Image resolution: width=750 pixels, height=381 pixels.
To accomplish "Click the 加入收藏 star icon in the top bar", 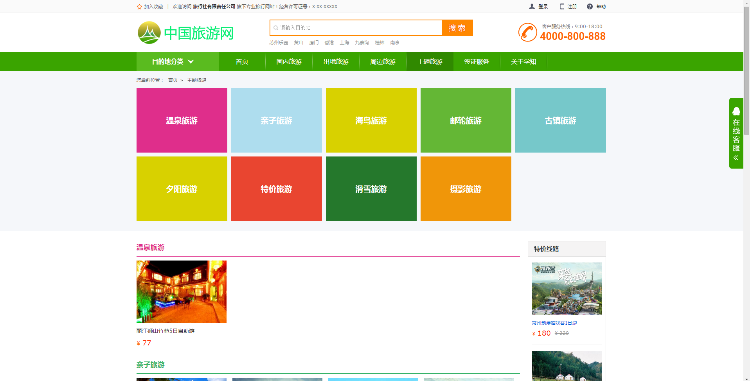I will pyautogui.click(x=139, y=7).
